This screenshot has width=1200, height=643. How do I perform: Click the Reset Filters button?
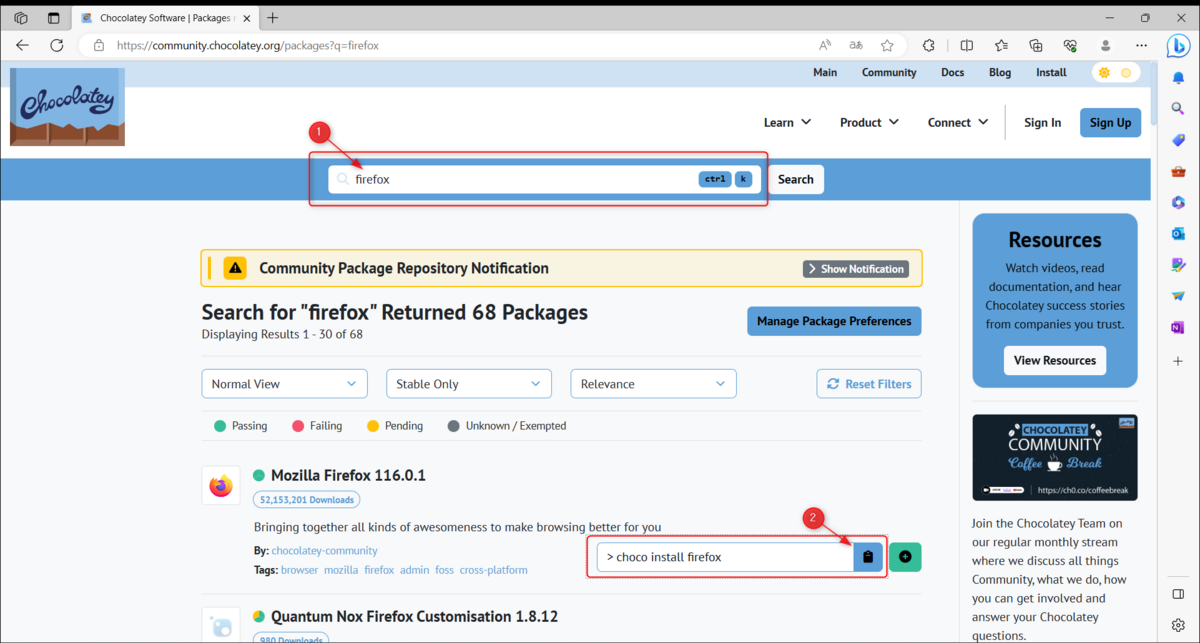869,384
